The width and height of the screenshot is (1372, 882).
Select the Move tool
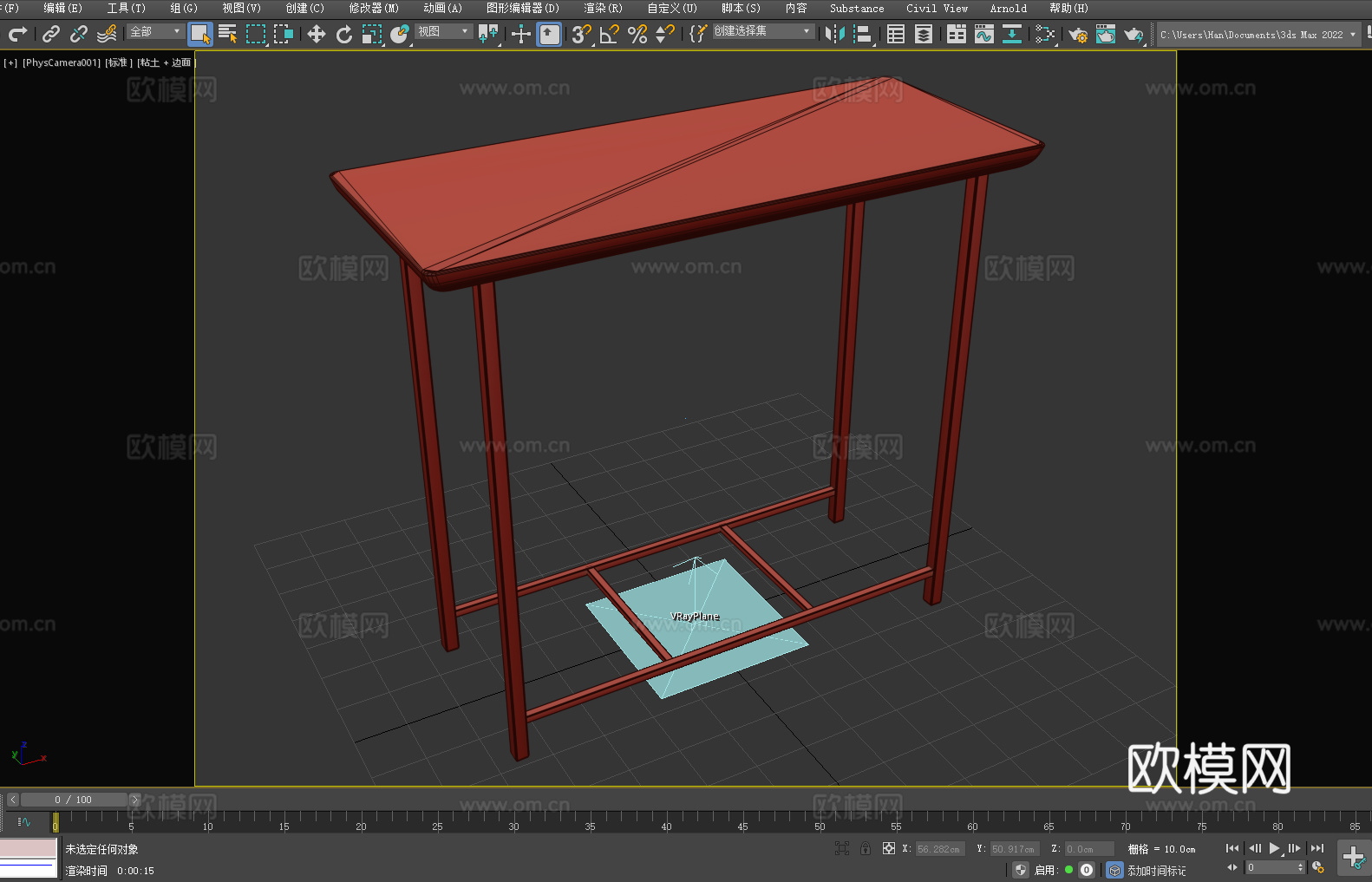click(x=317, y=35)
